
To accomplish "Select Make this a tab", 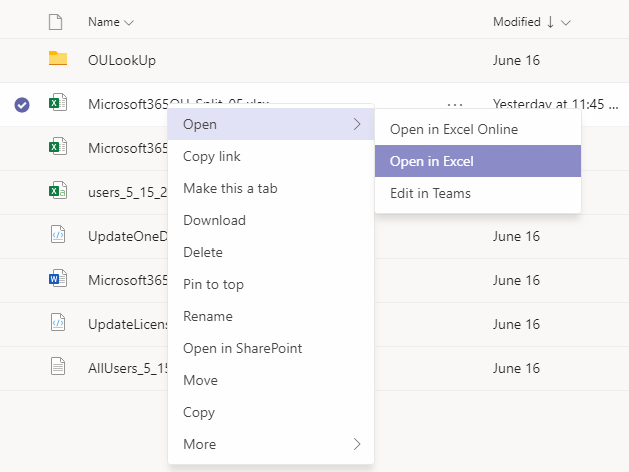I will coord(230,188).
